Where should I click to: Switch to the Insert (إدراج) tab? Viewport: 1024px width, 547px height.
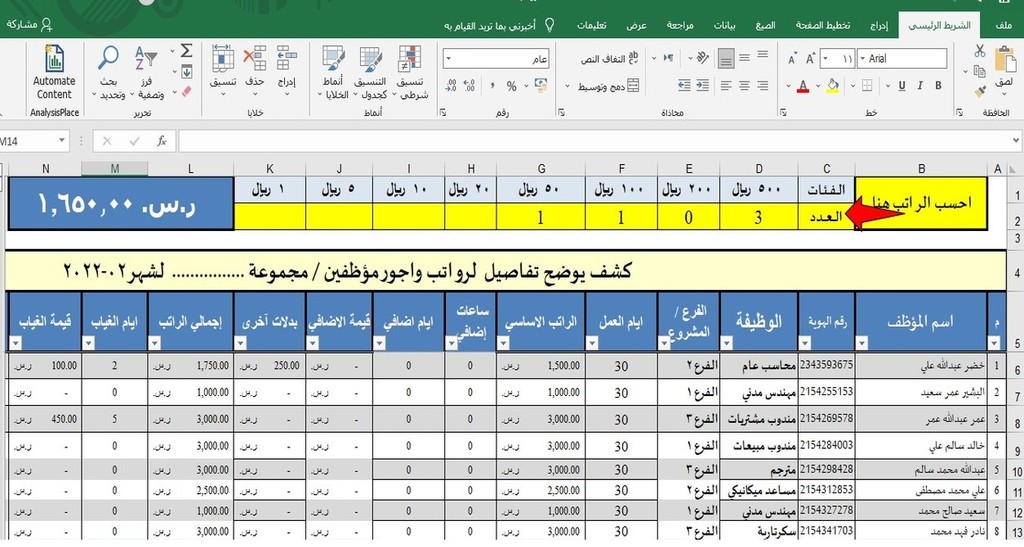coord(878,25)
